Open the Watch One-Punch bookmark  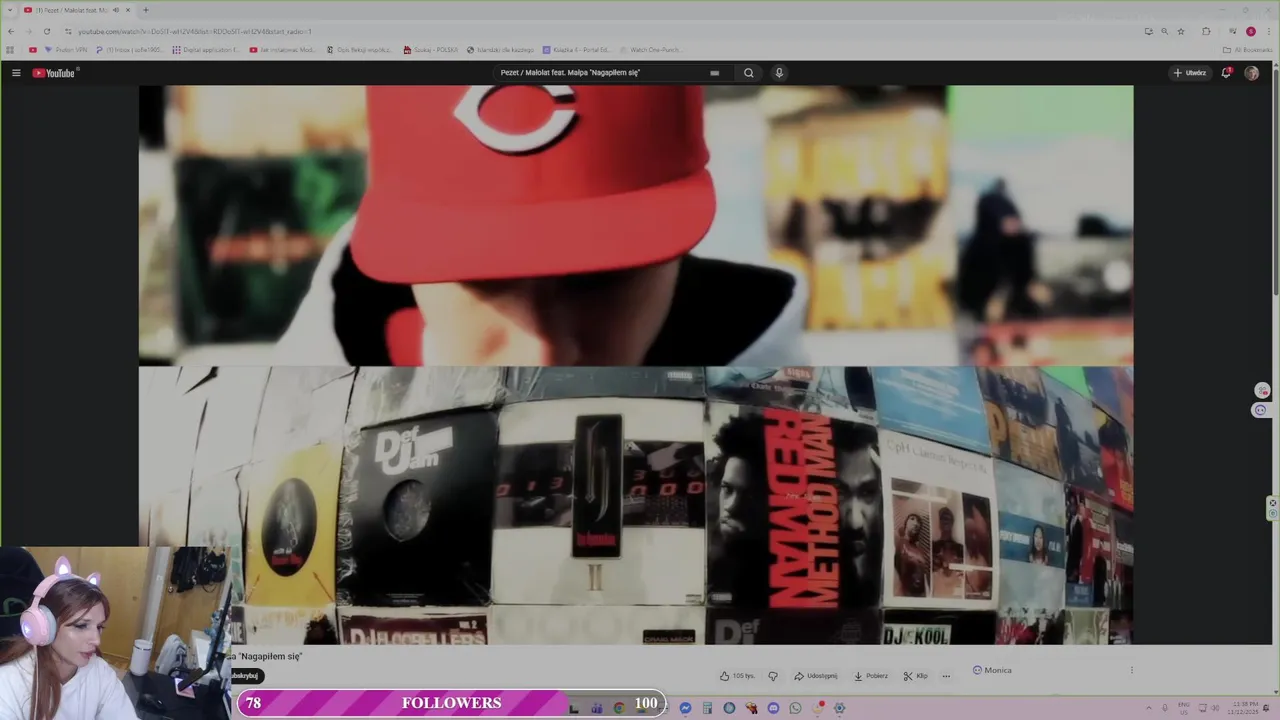click(650, 49)
